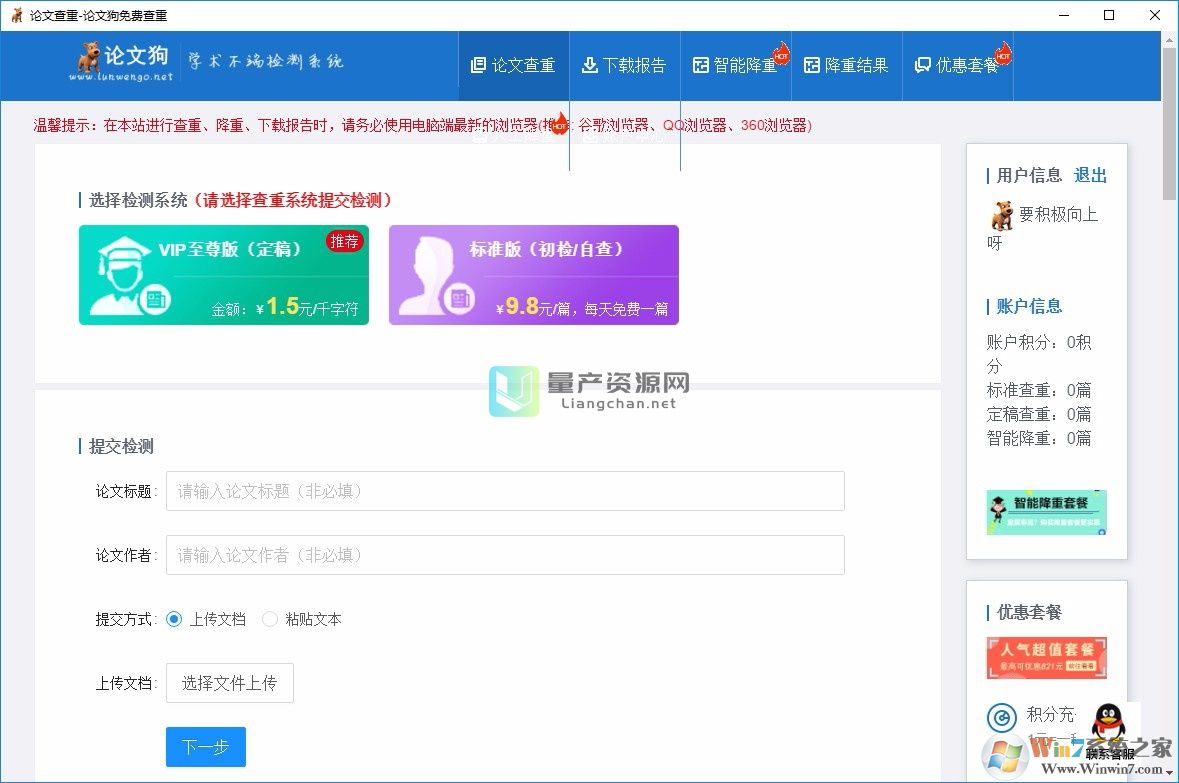Click the 积分充值 circular icon in sidebar
Image resolution: width=1179 pixels, height=783 pixels.
coord(1001,717)
